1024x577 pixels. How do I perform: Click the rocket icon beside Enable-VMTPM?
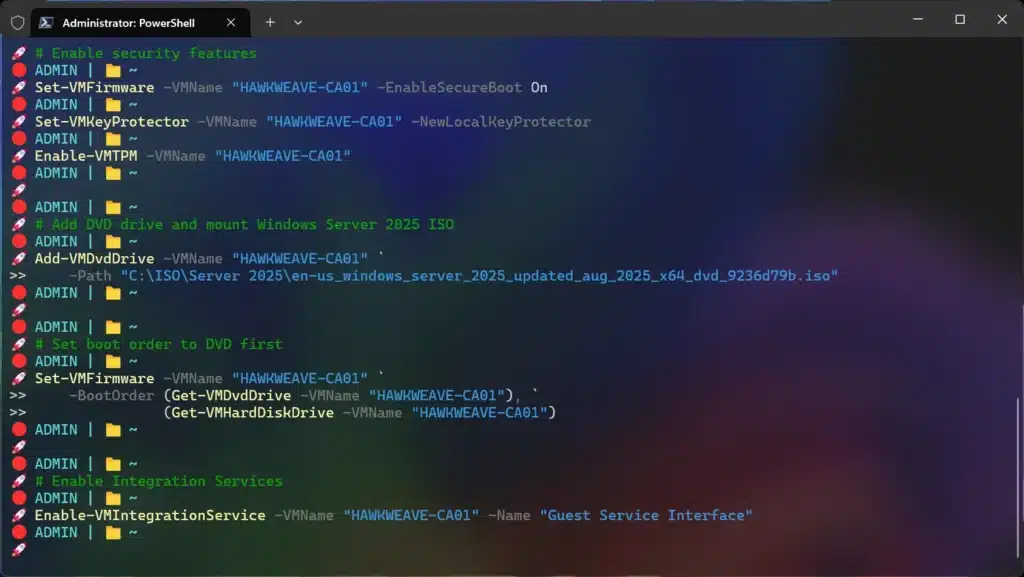[x=18, y=156]
